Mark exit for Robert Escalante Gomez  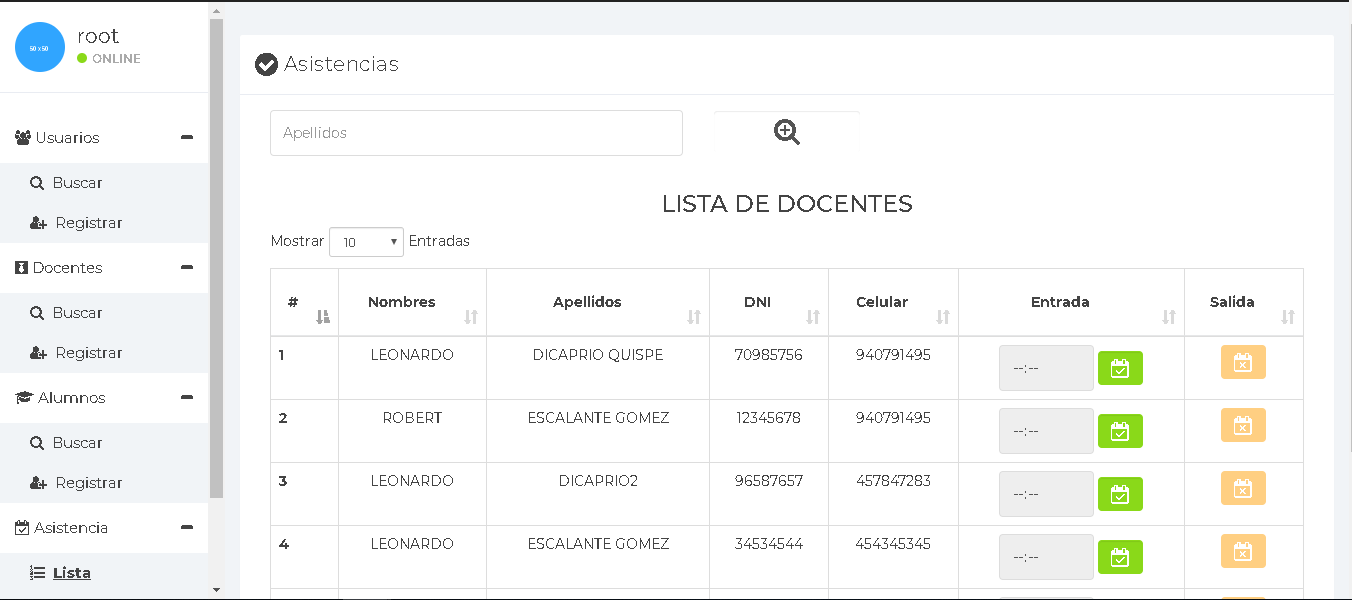coord(1242,425)
